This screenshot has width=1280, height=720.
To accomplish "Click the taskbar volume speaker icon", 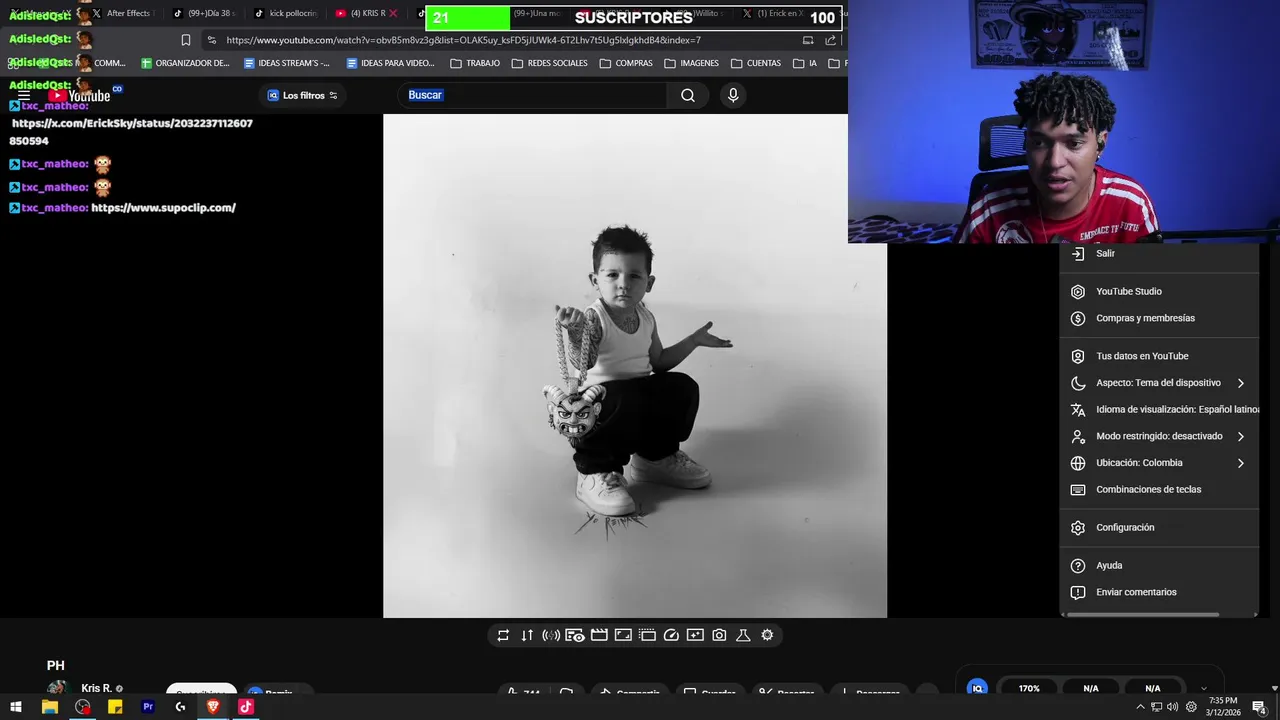I will point(1172,707).
